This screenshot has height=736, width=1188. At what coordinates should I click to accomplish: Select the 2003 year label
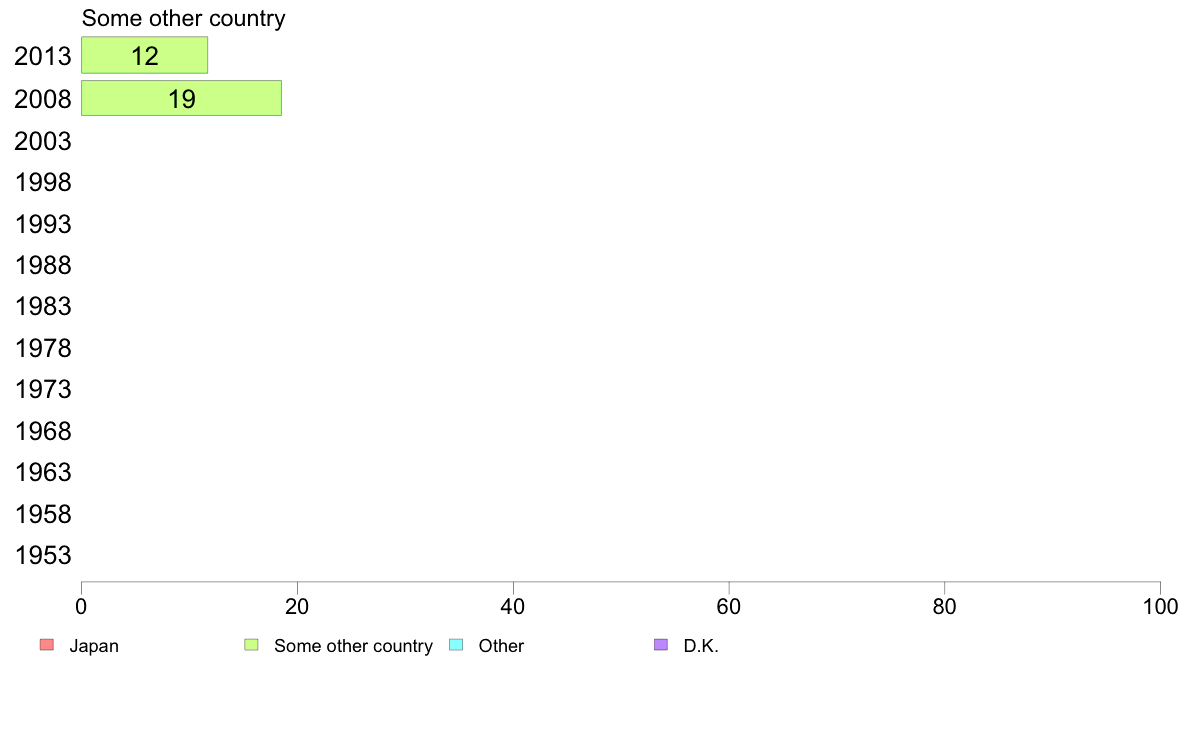coord(43,141)
